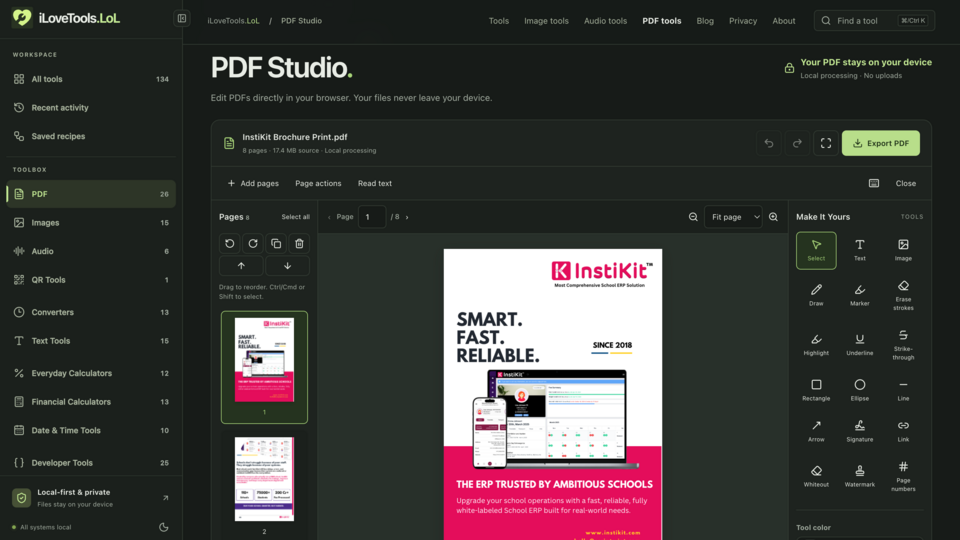Go to previous page chevron

pyautogui.click(x=329, y=217)
